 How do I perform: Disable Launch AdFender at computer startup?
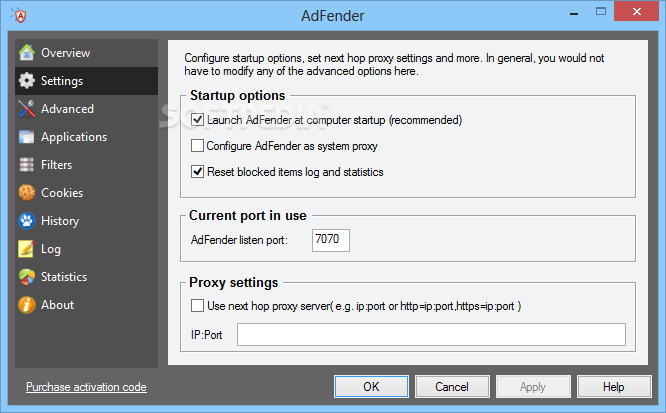(197, 120)
